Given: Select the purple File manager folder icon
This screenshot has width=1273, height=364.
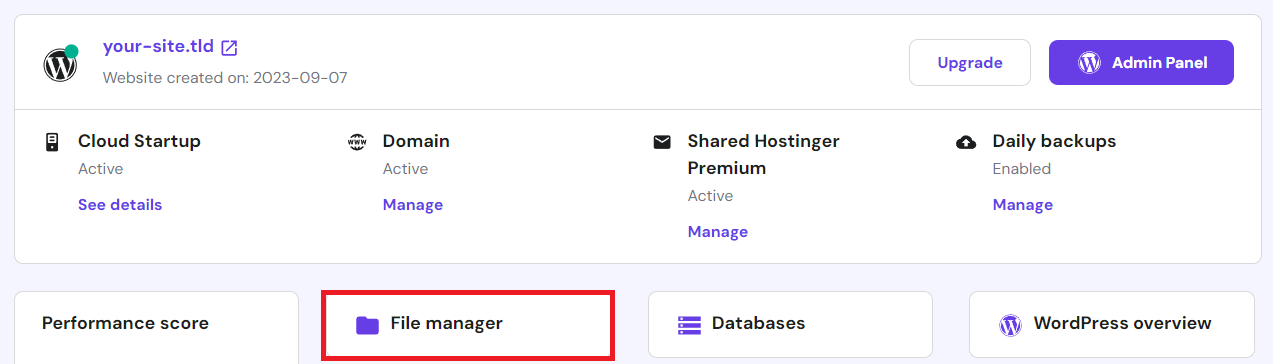Looking at the screenshot, I should point(367,324).
